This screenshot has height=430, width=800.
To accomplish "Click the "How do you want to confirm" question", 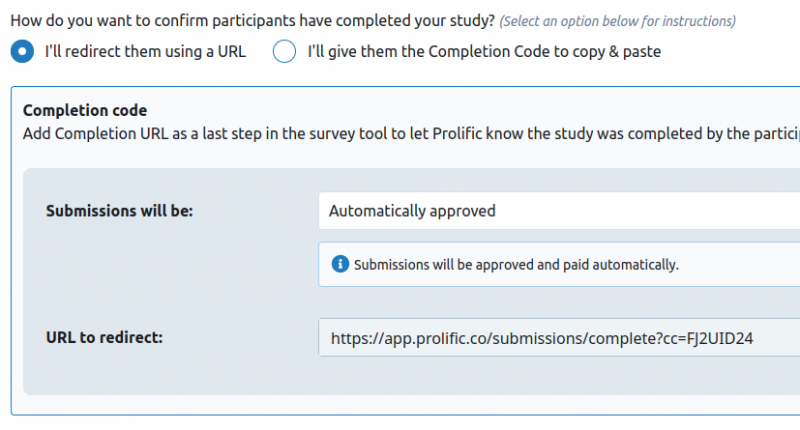I will [x=252, y=21].
